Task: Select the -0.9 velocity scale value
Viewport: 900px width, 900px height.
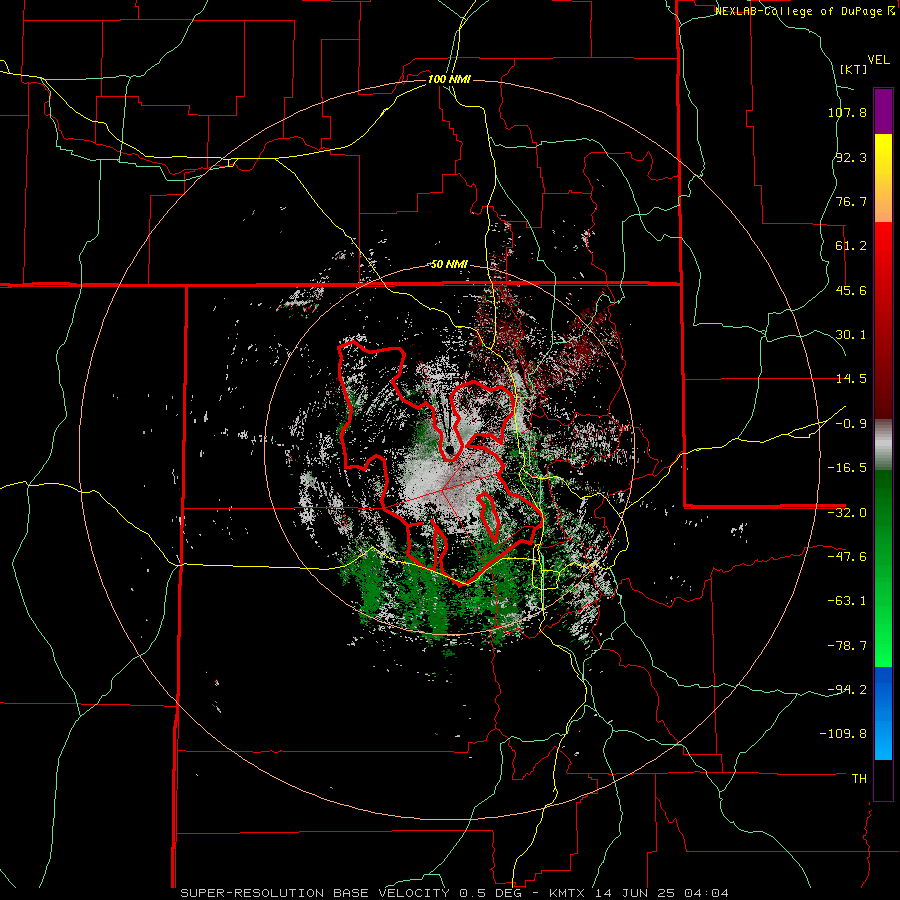Action: (x=851, y=424)
